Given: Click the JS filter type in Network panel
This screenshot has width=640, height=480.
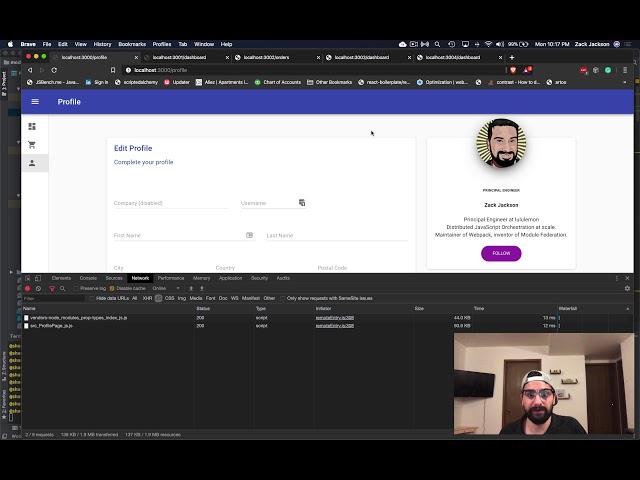Looking at the screenshot, I should (x=158, y=298).
